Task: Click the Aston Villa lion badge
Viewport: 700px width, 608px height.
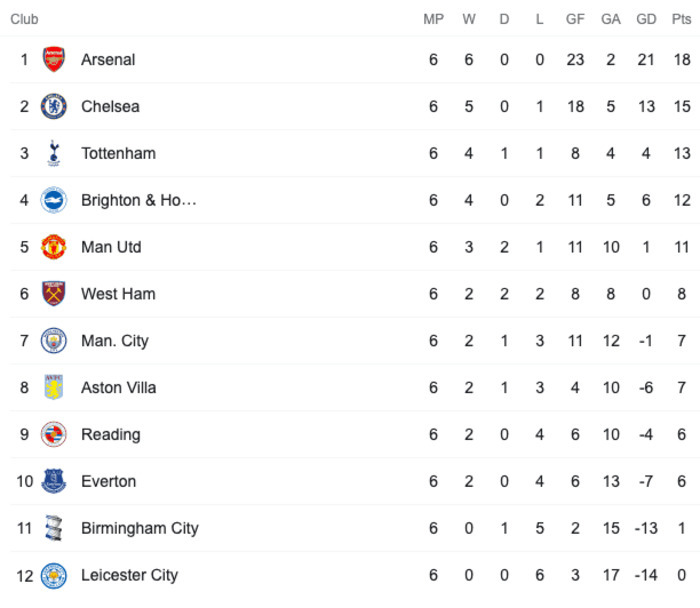Action: [x=54, y=387]
